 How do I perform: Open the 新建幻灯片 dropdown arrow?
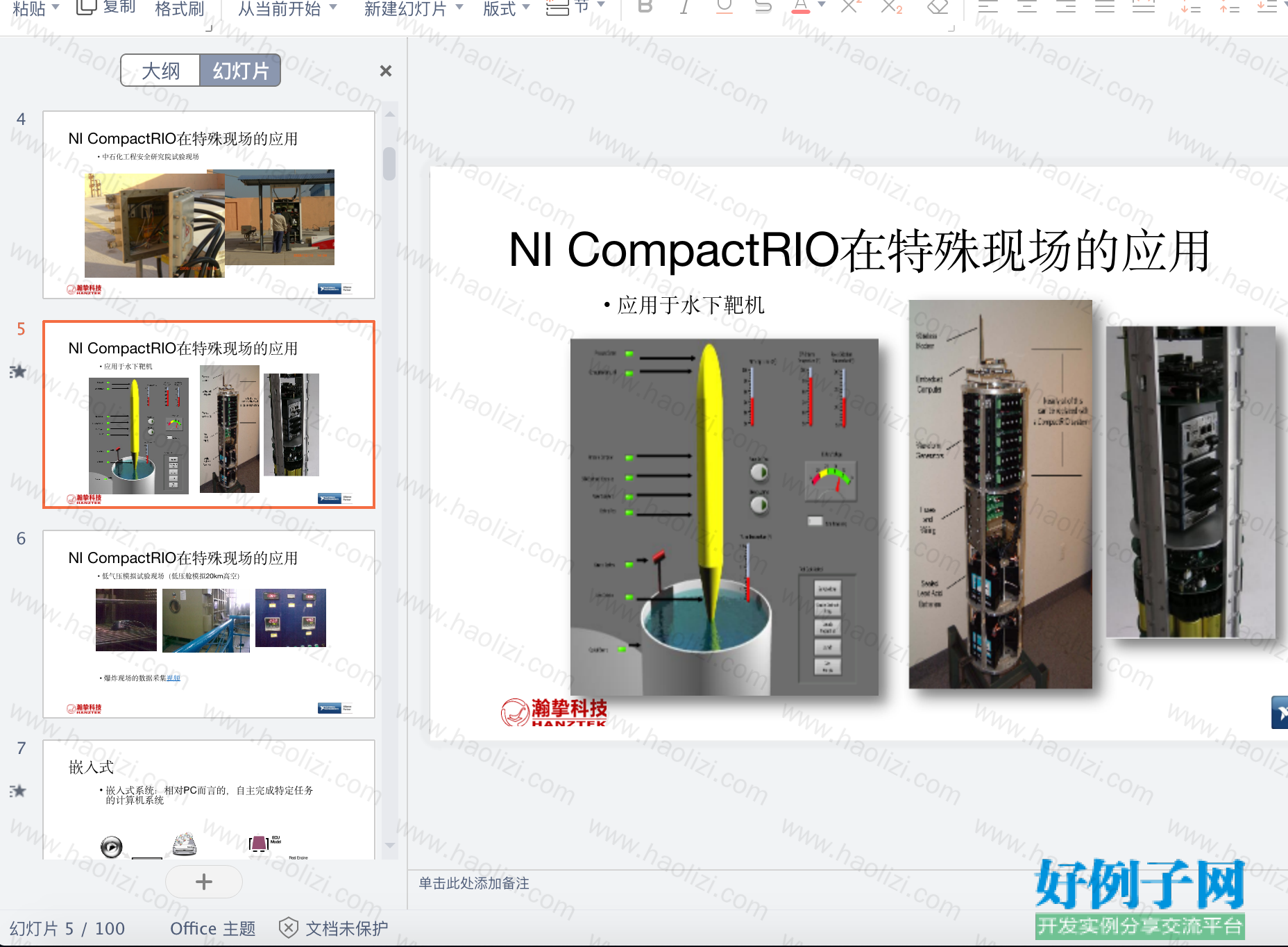tap(459, 7)
